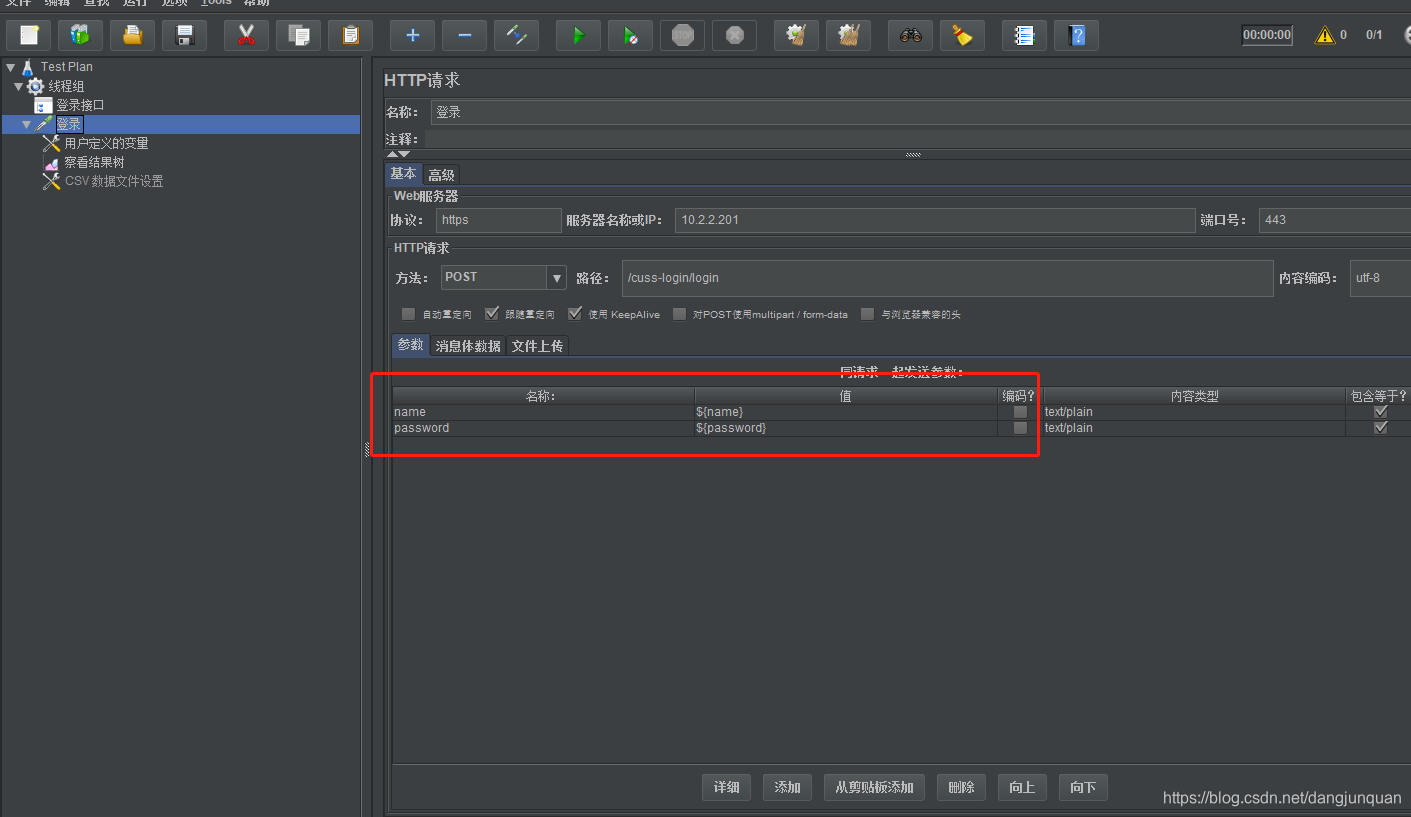Select the 参数 tab
The height and width of the screenshot is (817, 1411).
[x=410, y=344]
